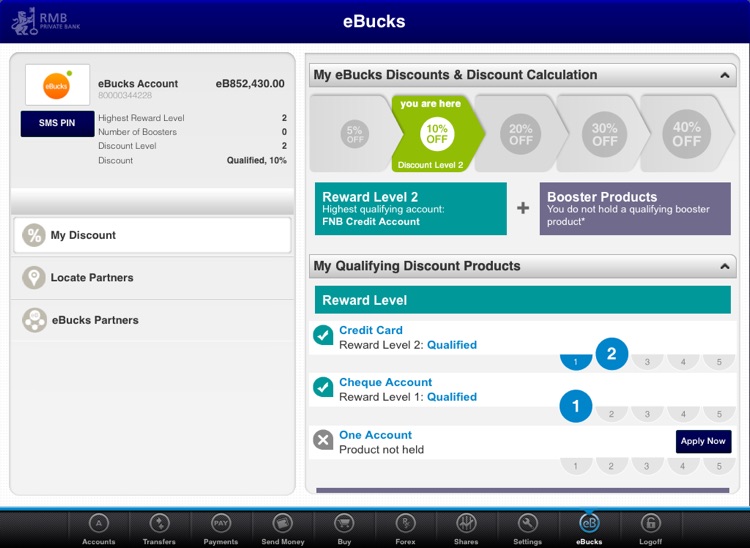
Task: Open the Shares tab icon
Action: tap(466, 523)
